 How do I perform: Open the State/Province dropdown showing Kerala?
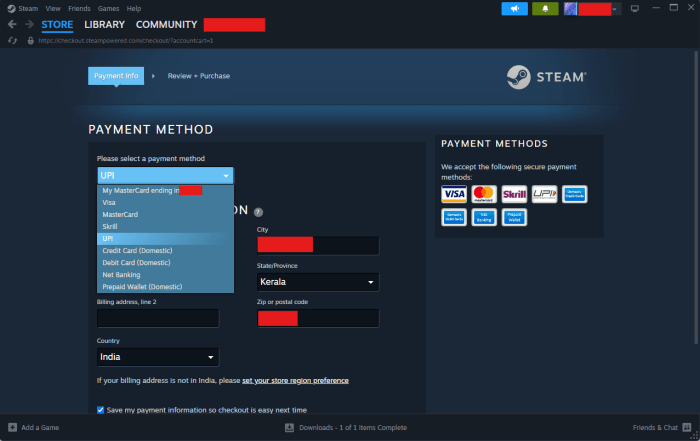pos(318,282)
